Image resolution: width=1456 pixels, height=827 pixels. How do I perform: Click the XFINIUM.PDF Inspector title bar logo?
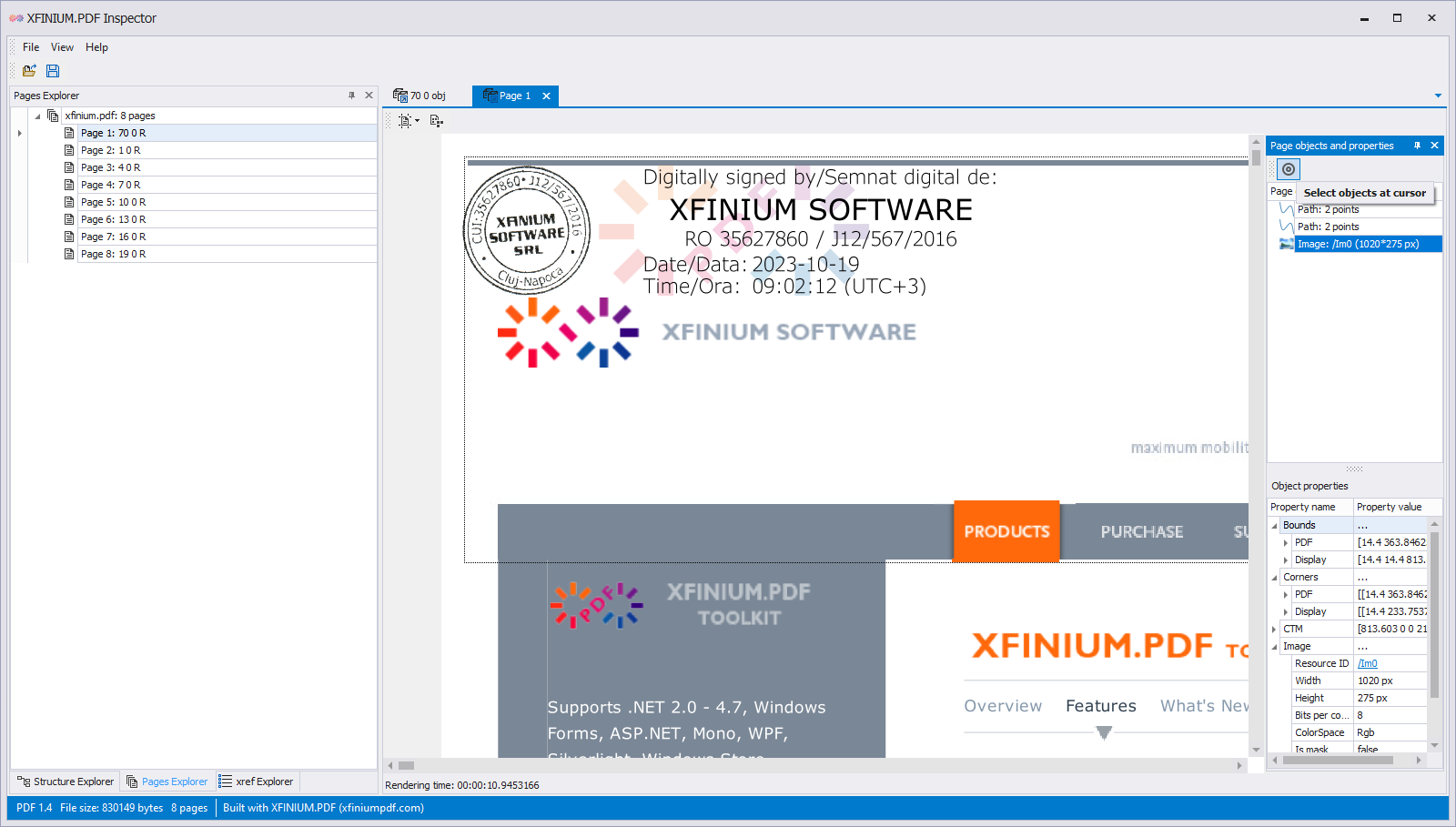pyautogui.click(x=16, y=18)
